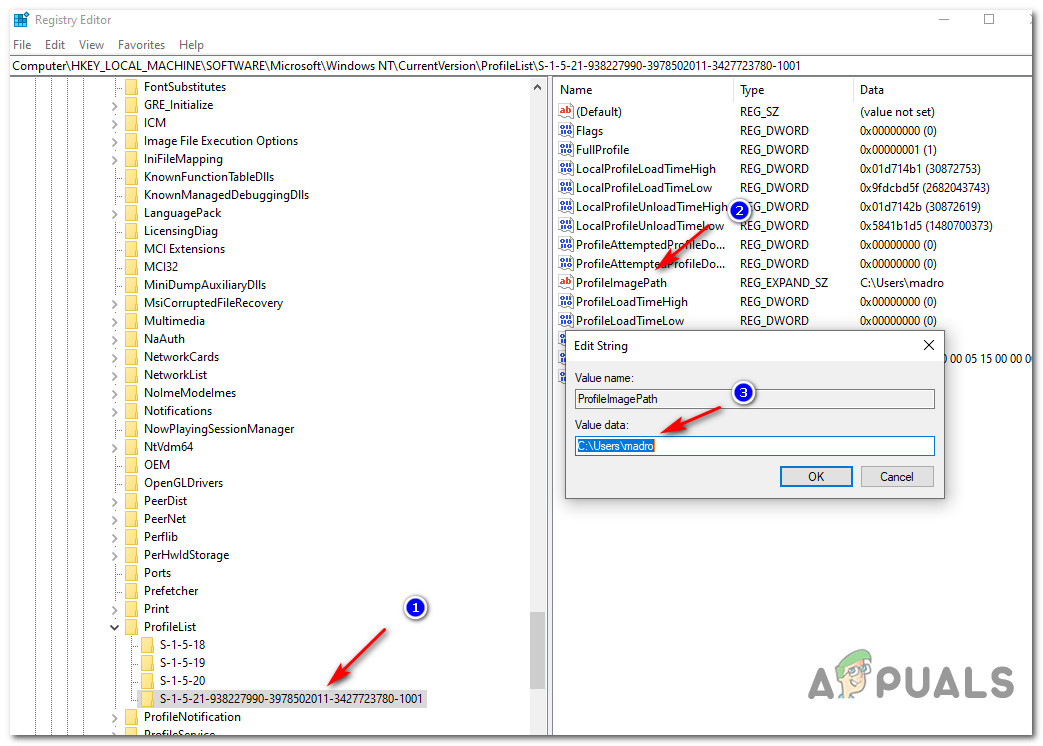Viewport: 1043px width, 746px height.
Task: Select the ICM folder icon
Action: 131,123
